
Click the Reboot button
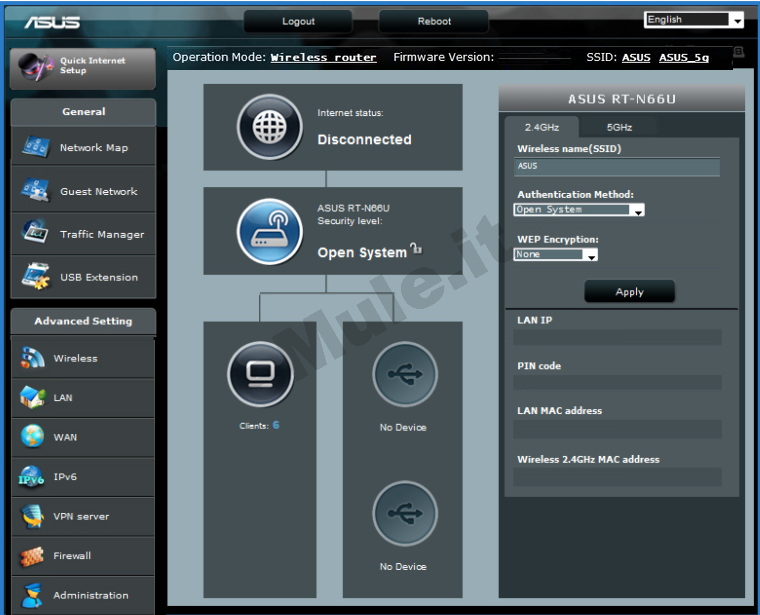434,21
